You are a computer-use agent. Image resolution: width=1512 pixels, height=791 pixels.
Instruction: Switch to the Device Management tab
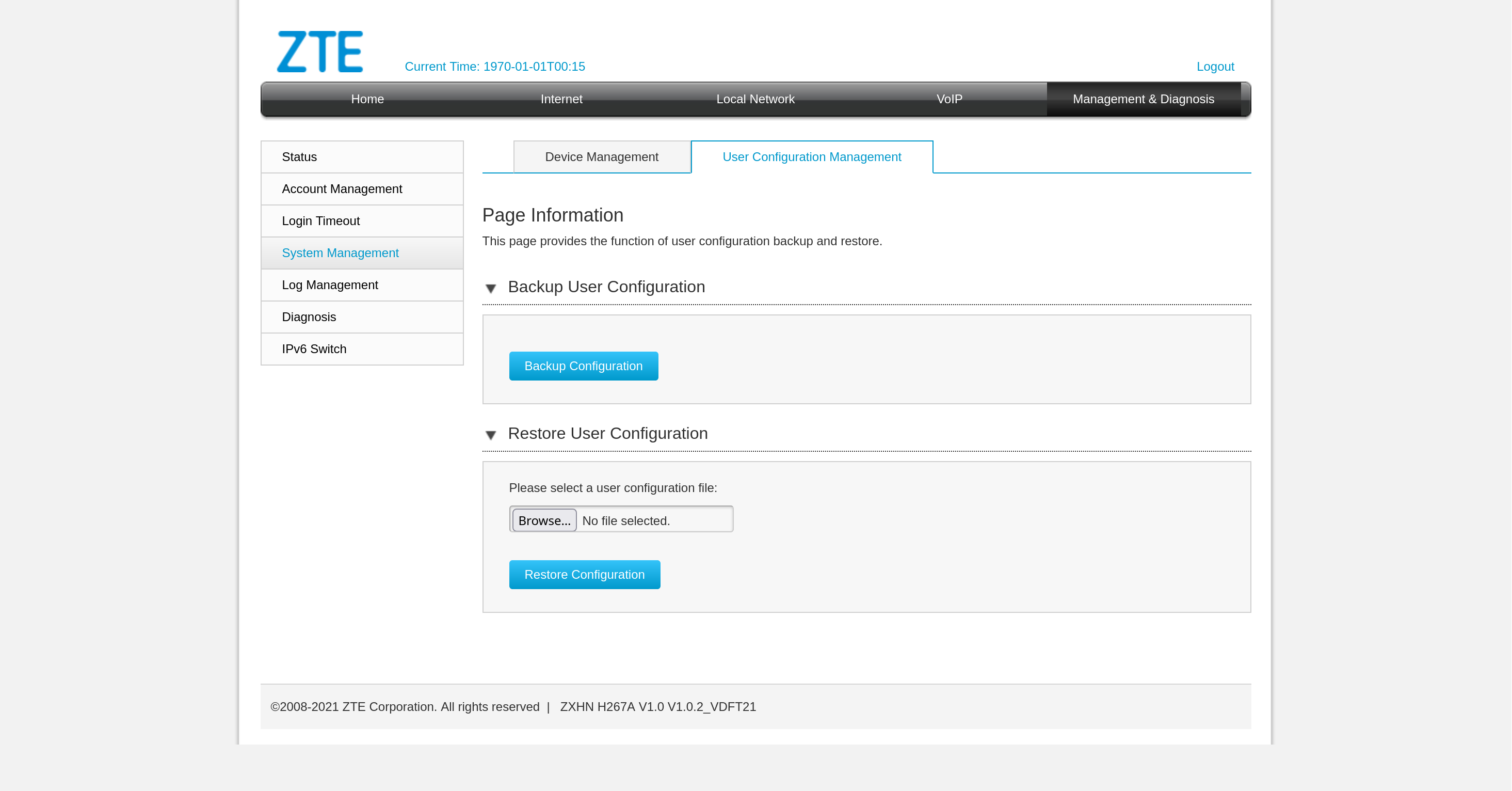tap(601, 157)
